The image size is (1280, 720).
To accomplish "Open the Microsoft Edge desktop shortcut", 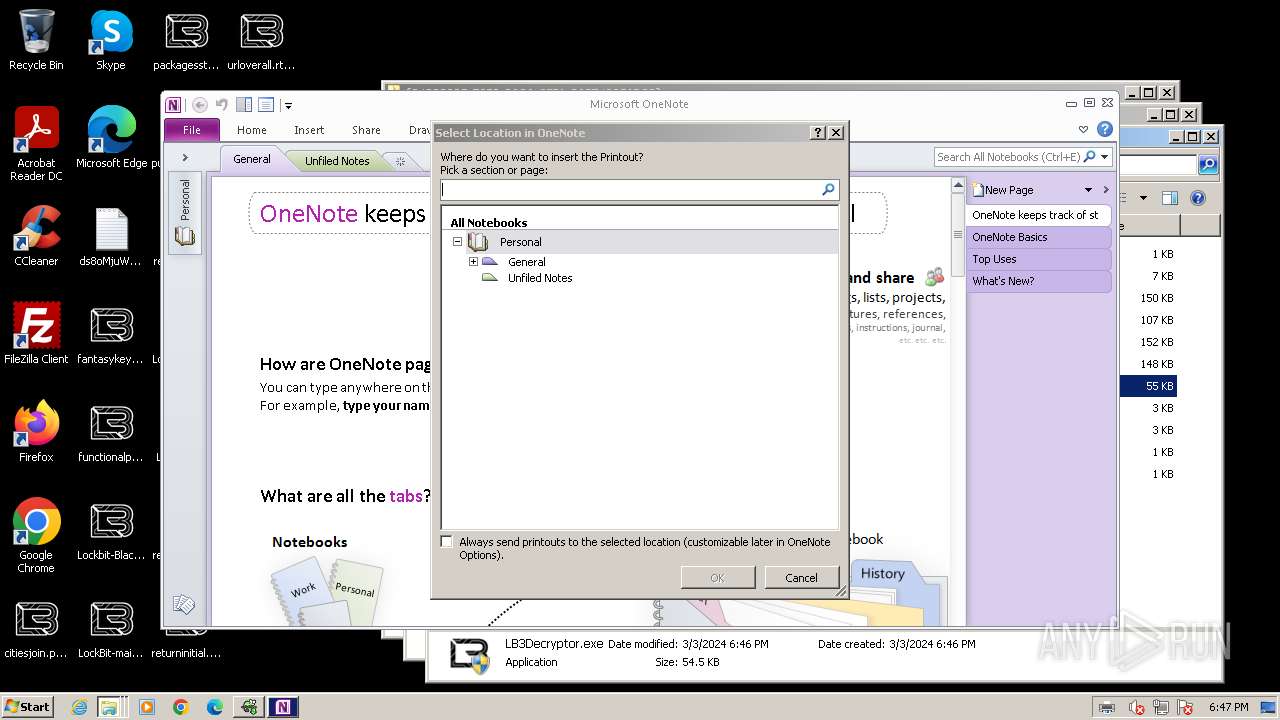I will (111, 138).
